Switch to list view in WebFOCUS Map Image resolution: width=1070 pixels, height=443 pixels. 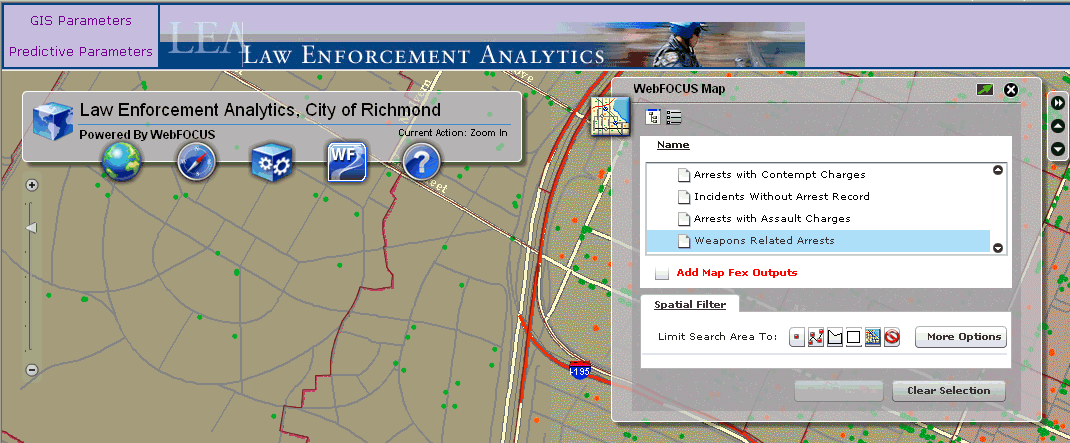tap(674, 117)
